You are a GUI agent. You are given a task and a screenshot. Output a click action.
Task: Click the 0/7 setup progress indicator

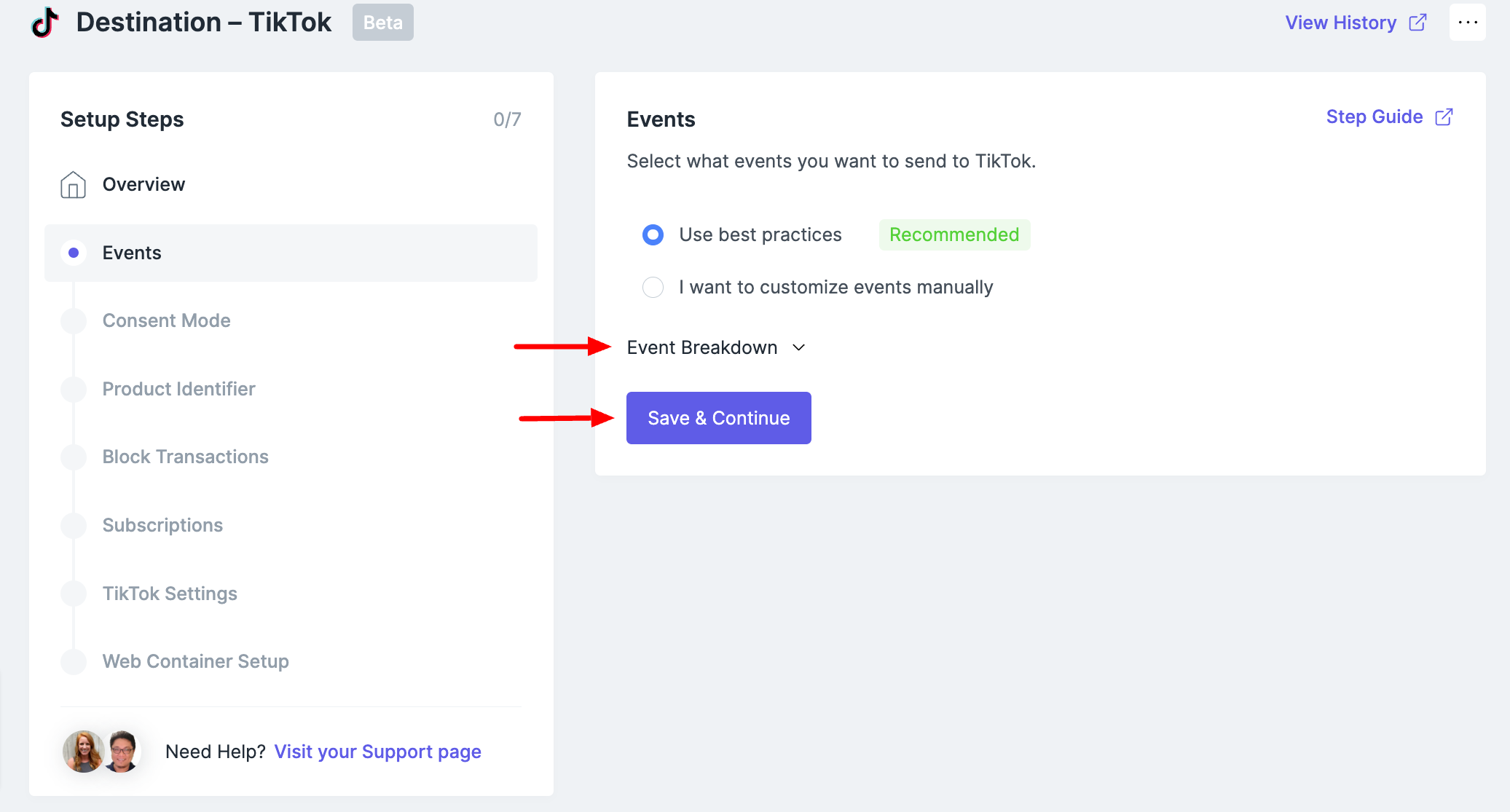click(507, 119)
